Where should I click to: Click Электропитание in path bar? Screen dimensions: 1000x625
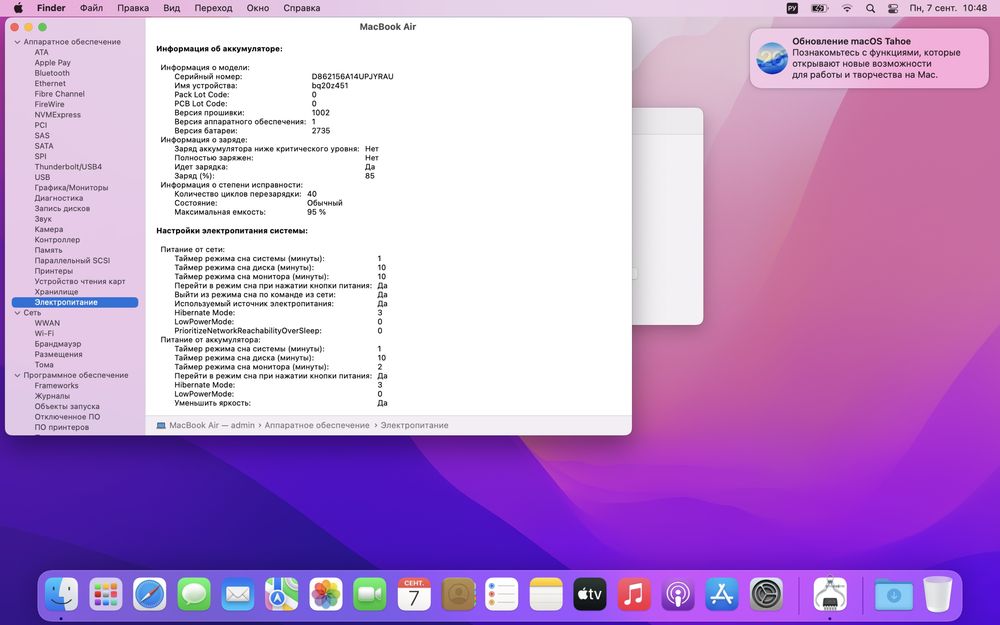(415, 425)
